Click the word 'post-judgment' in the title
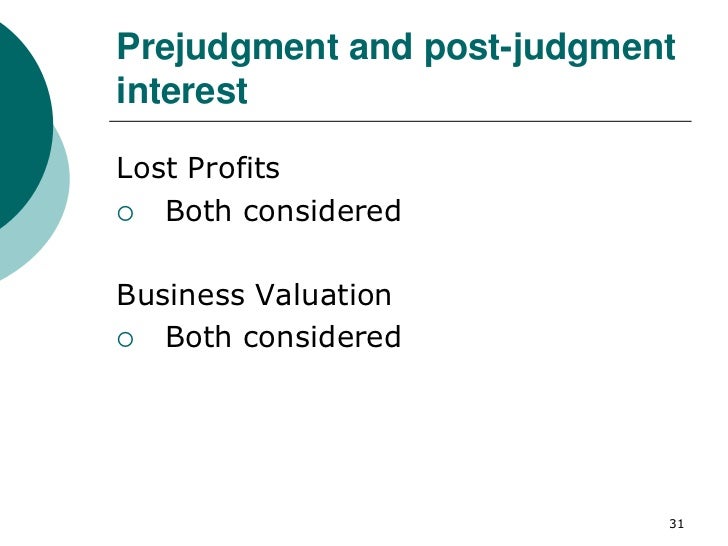 [x=550, y=49]
